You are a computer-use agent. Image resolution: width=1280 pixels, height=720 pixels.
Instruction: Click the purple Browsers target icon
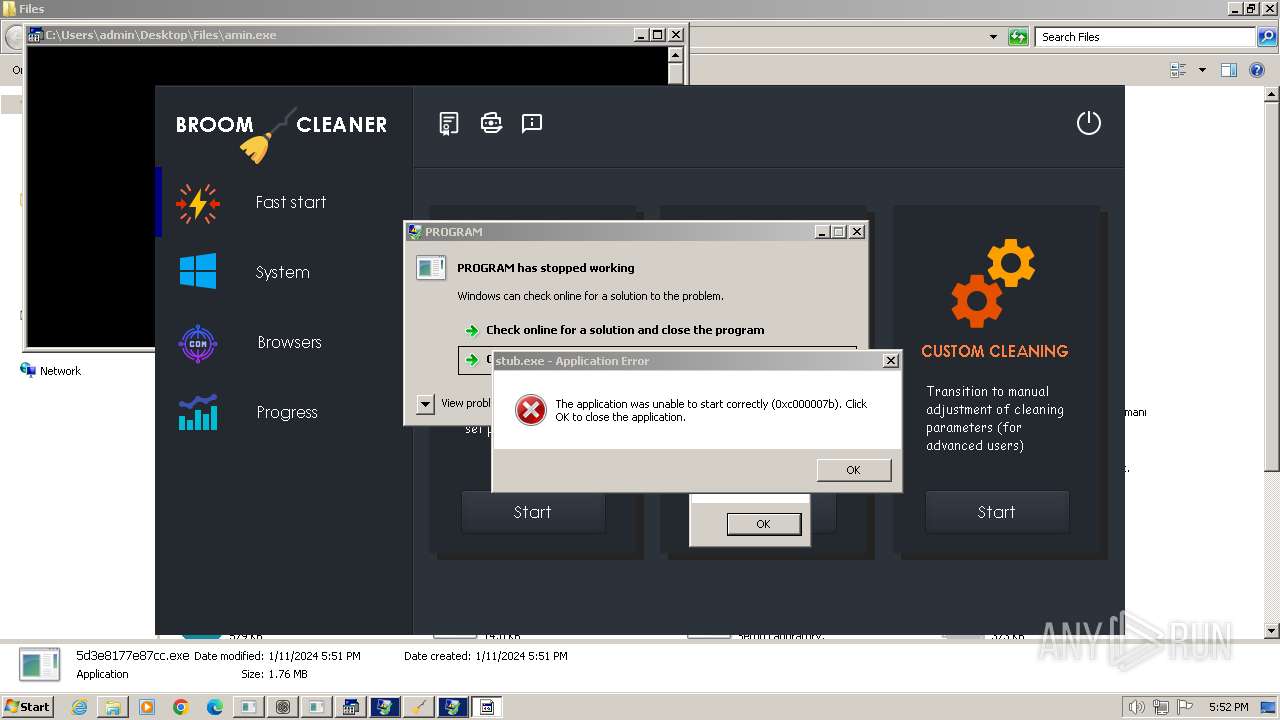coord(198,343)
